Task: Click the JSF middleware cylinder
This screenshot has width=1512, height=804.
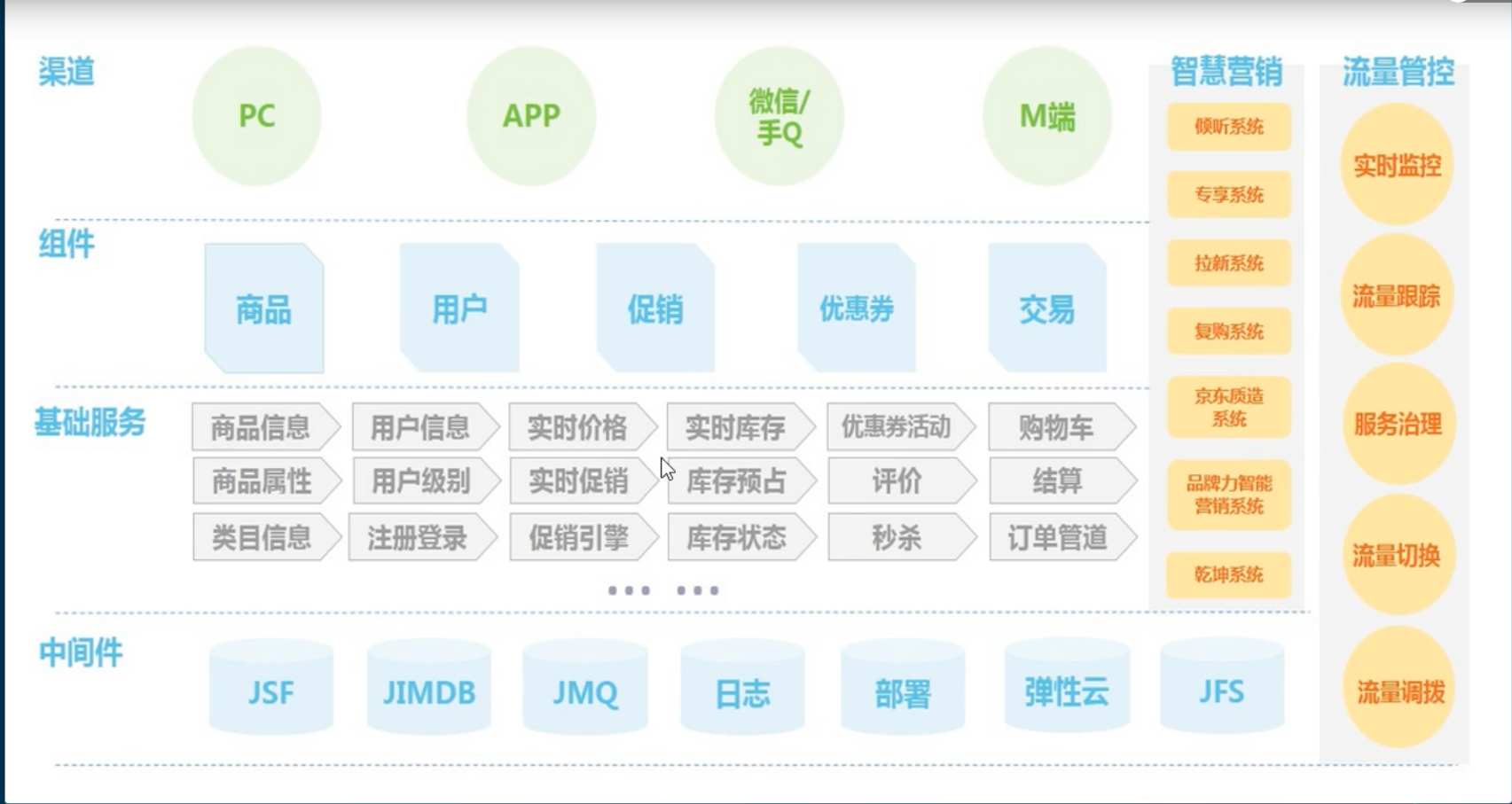Action: [270, 687]
